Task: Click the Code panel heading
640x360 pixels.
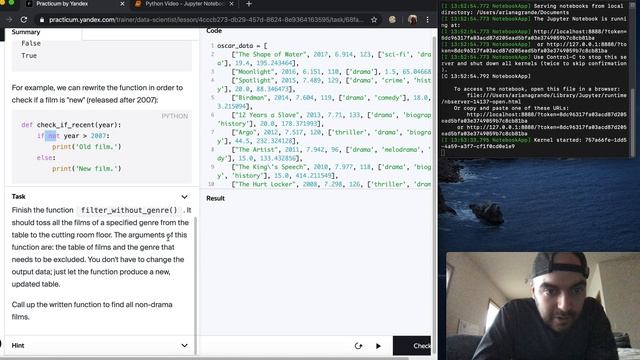Action: click(x=214, y=31)
